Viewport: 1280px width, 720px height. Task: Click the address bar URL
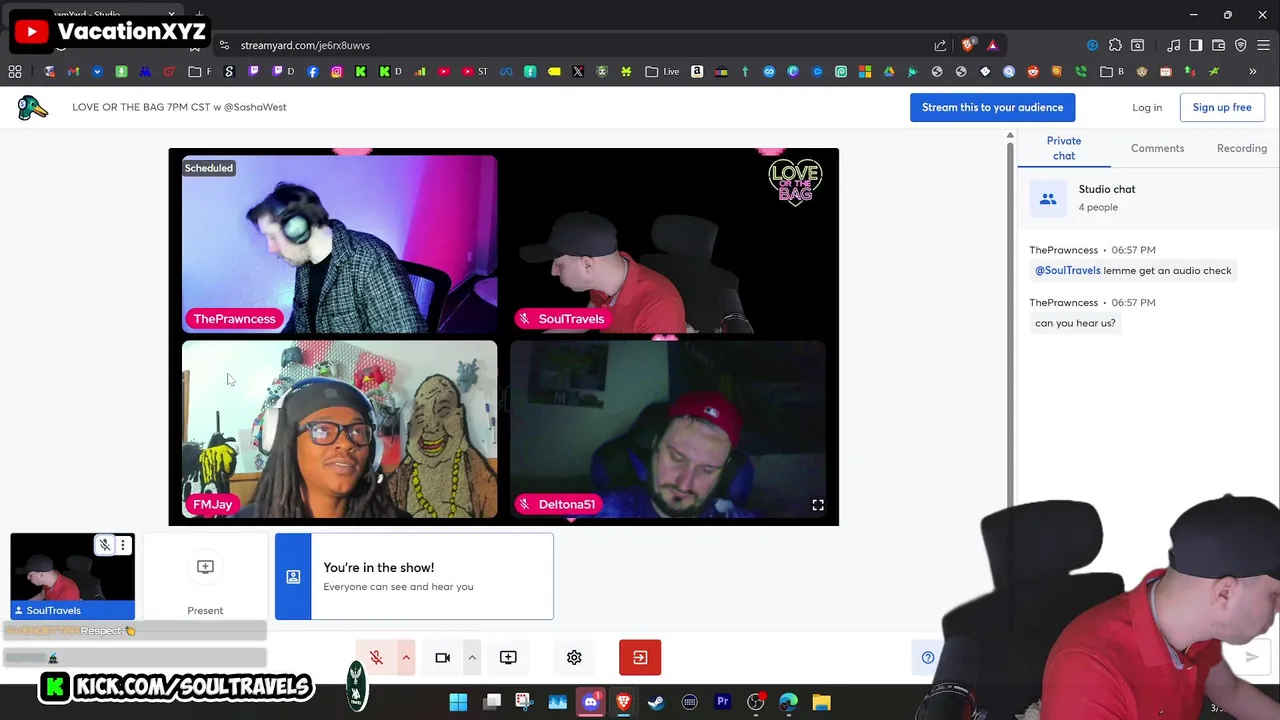coord(305,45)
